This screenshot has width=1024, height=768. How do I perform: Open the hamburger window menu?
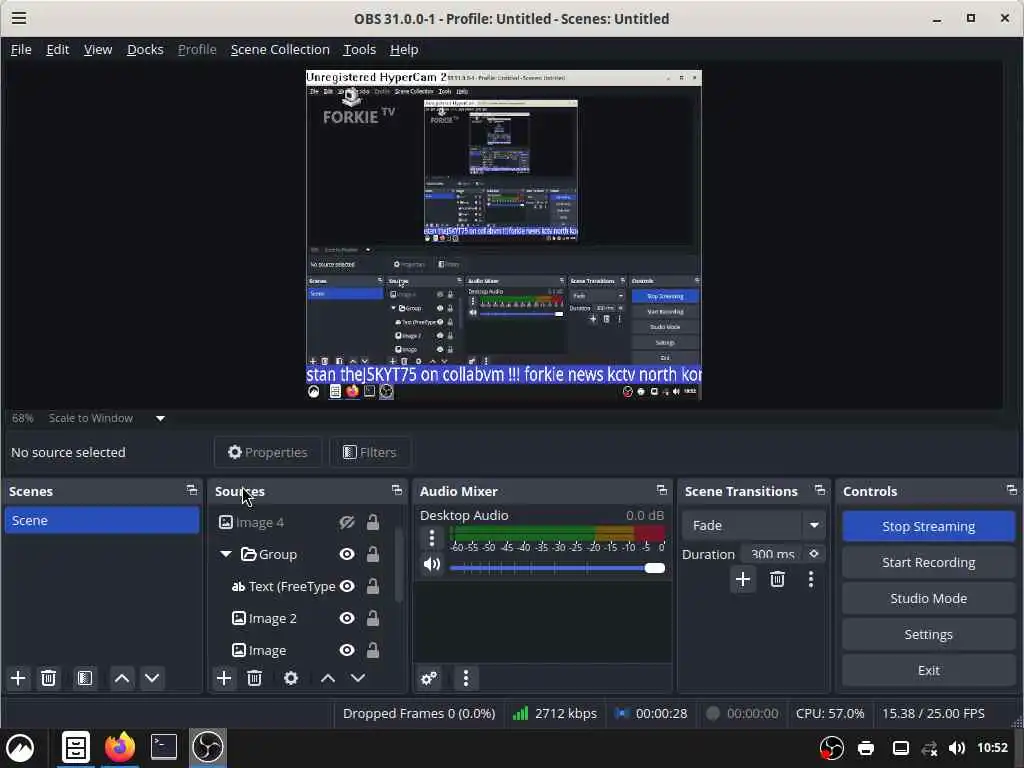(19, 18)
